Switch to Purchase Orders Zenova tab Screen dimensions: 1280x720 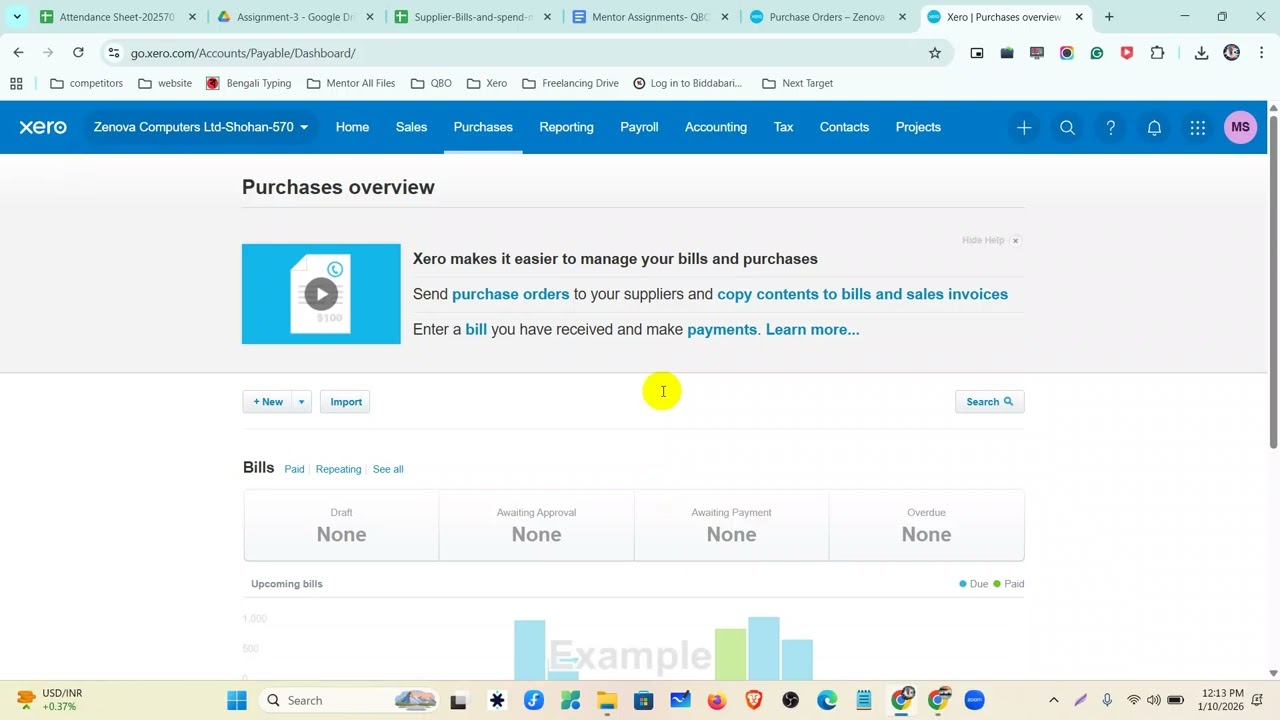point(826,17)
